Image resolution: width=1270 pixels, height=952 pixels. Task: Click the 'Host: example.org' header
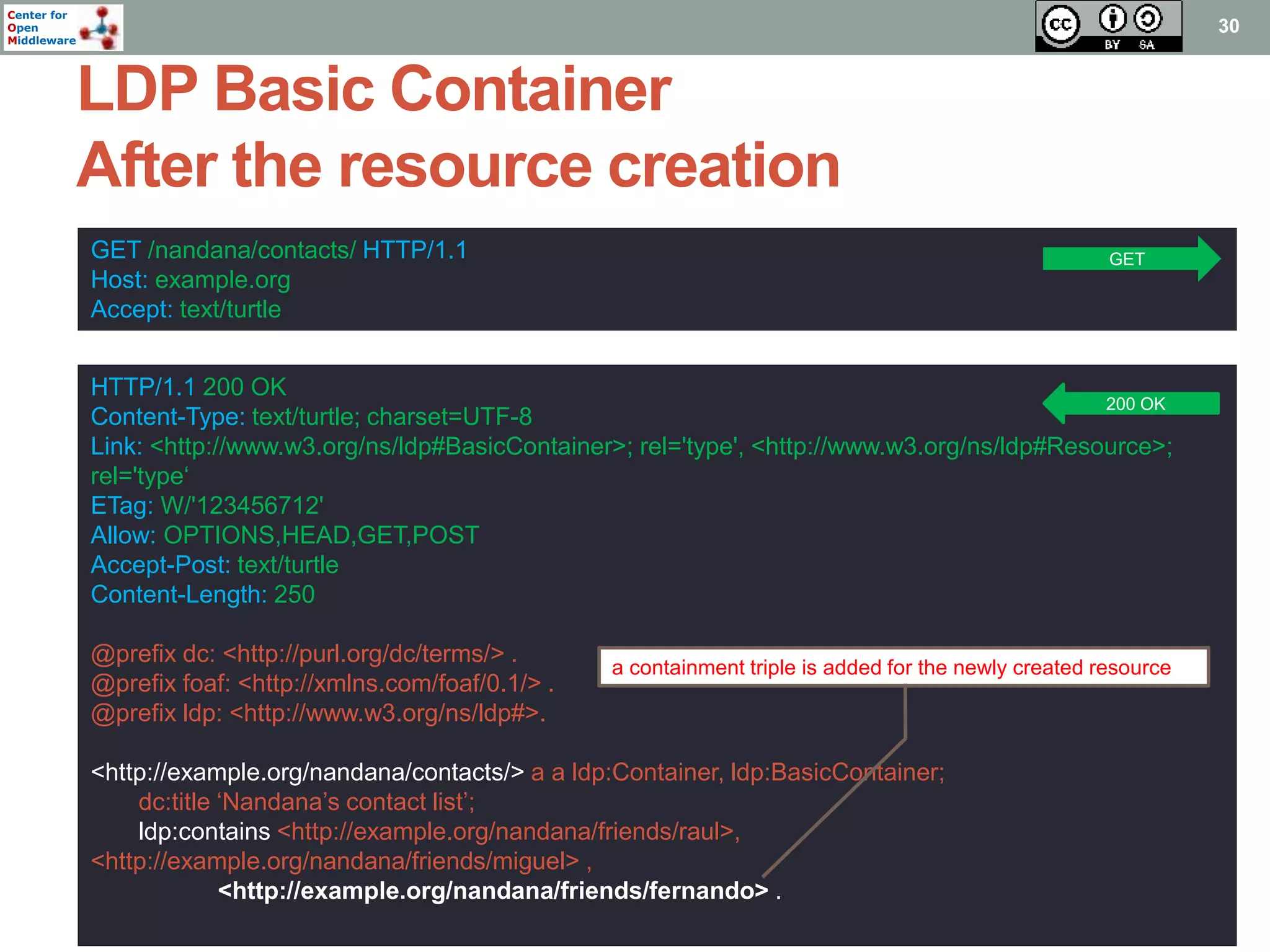[190, 280]
